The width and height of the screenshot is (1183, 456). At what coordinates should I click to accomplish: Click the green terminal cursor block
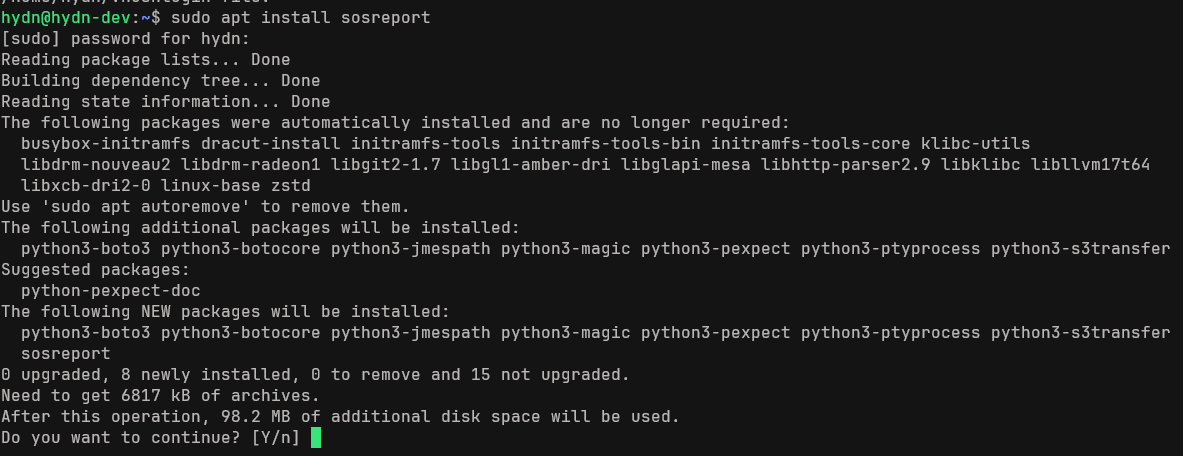(x=315, y=438)
